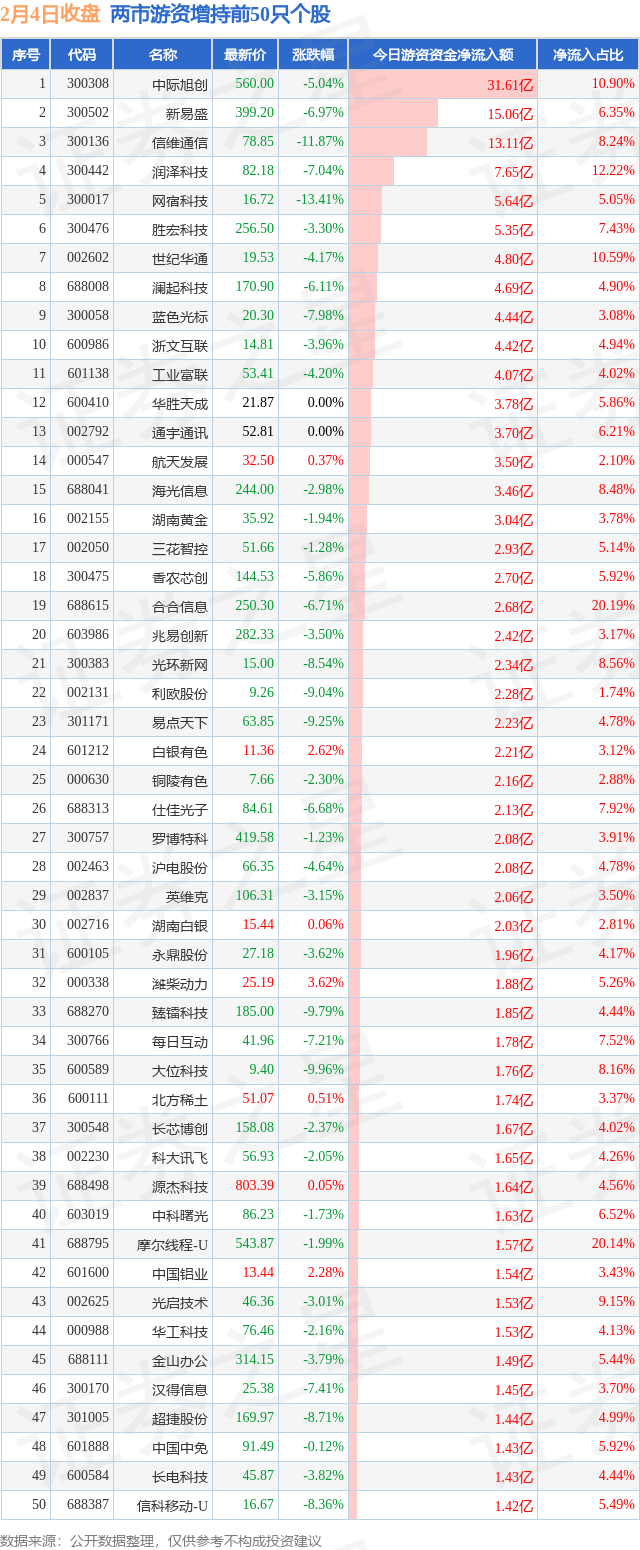Select stock name 海光信息
Viewport: 640px width, 1550px height.
coord(180,490)
